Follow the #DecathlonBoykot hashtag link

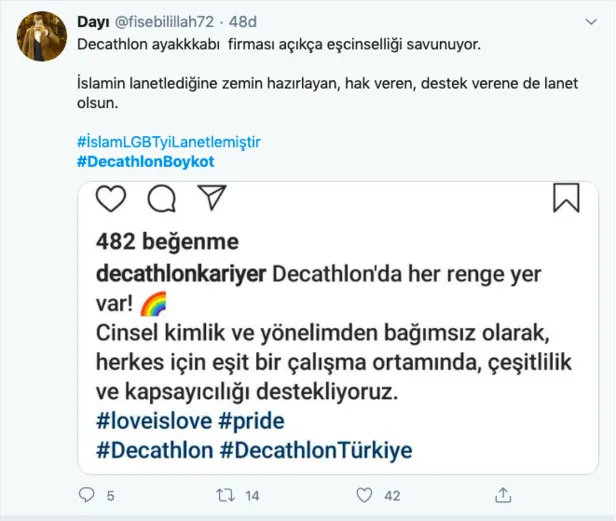[x=145, y=161]
